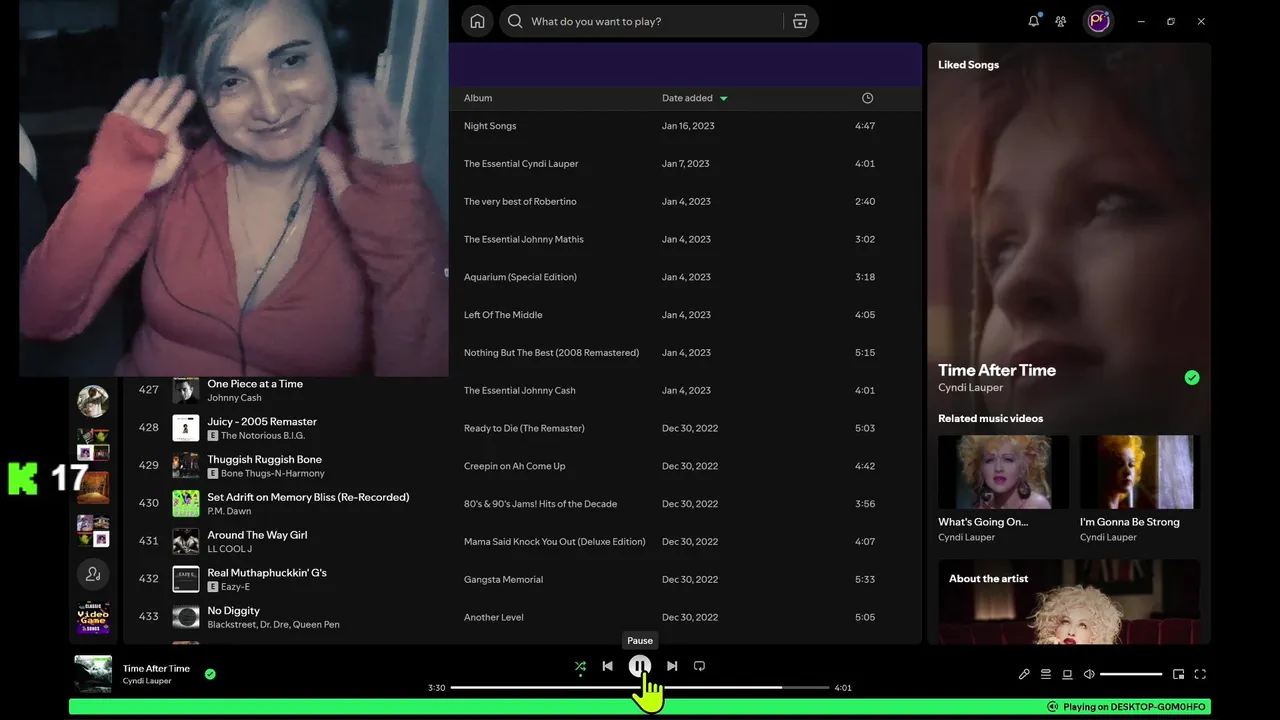The height and width of the screenshot is (720, 1280).
Task: Open the album Ready to Die (The Remaster)
Action: [x=524, y=428]
